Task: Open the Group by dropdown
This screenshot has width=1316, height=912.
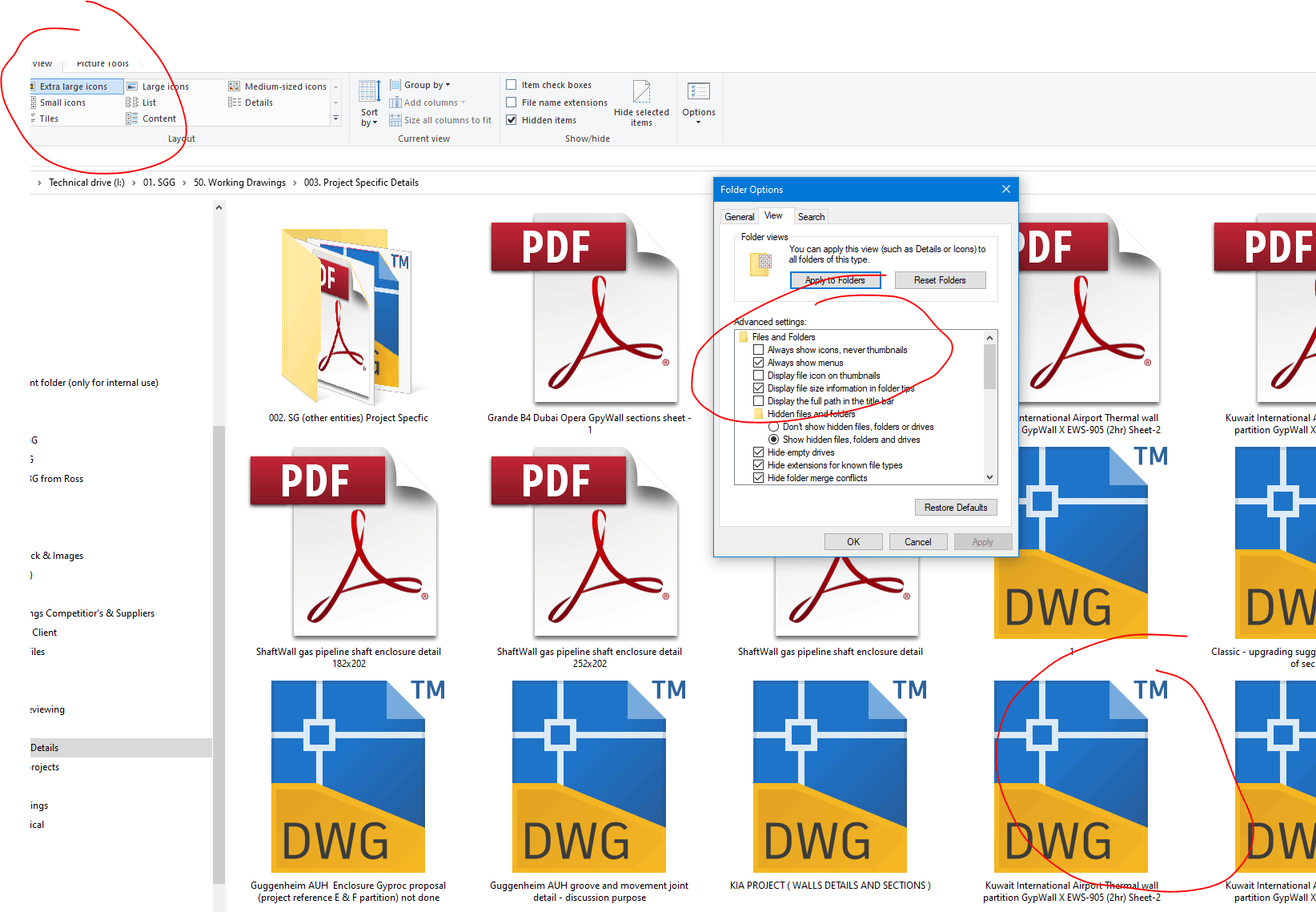Action: tap(420, 85)
